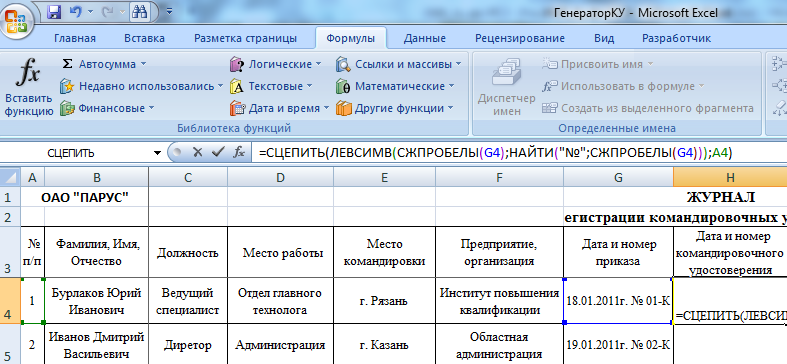The image size is (787, 364).
Task: Switch to the Главная tab
Action: (75, 38)
